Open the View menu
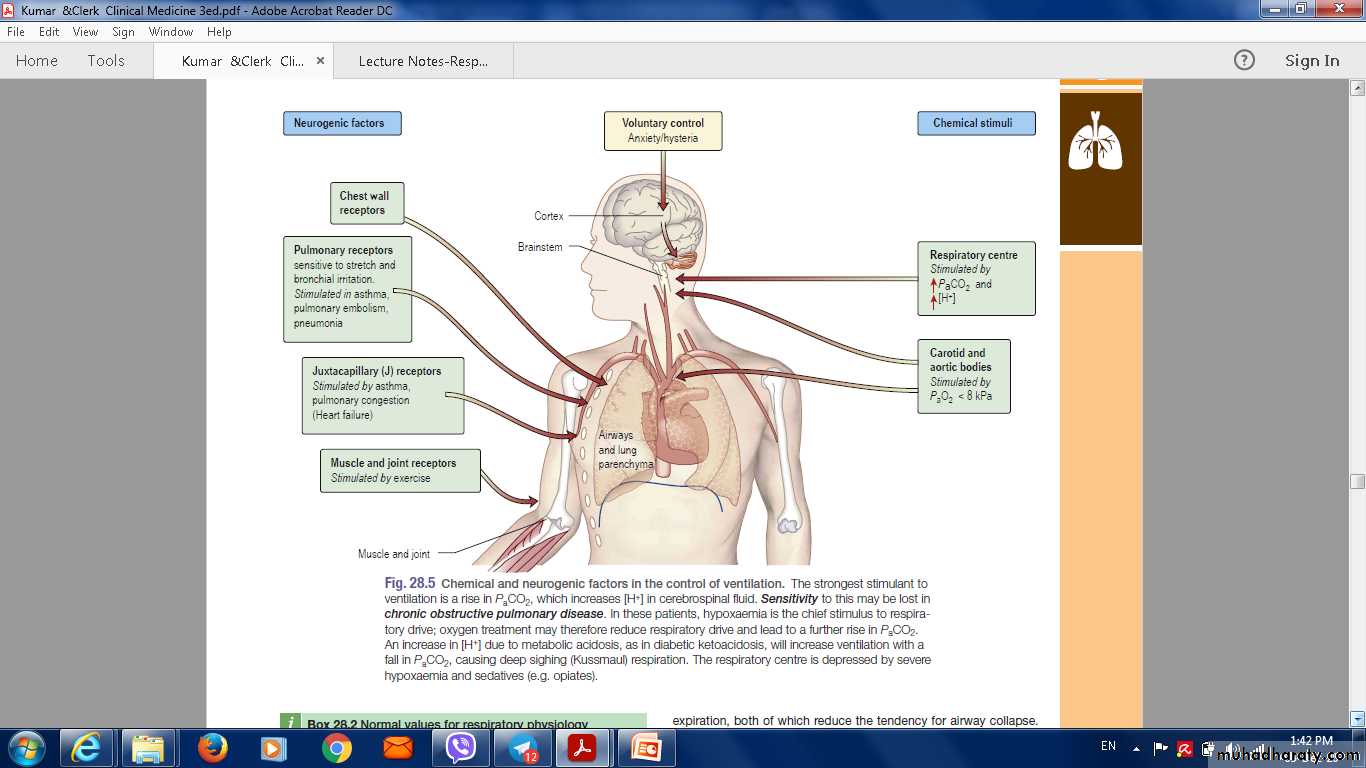 pos(85,32)
